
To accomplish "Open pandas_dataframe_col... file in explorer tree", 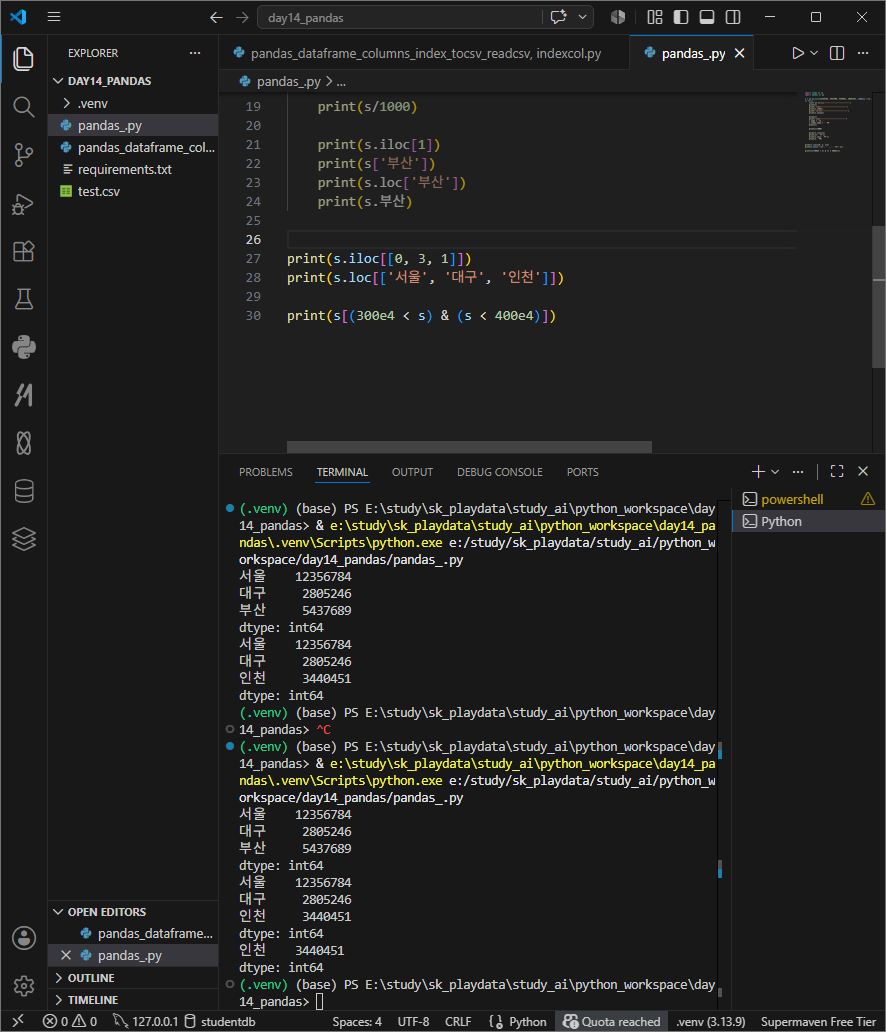I will pyautogui.click(x=132, y=147).
